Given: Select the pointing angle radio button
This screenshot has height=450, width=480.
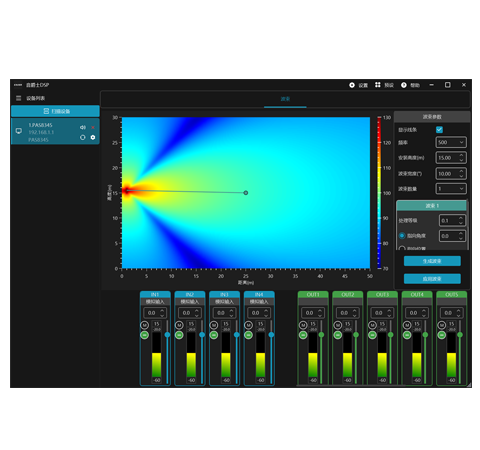Looking at the screenshot, I should coord(402,236).
